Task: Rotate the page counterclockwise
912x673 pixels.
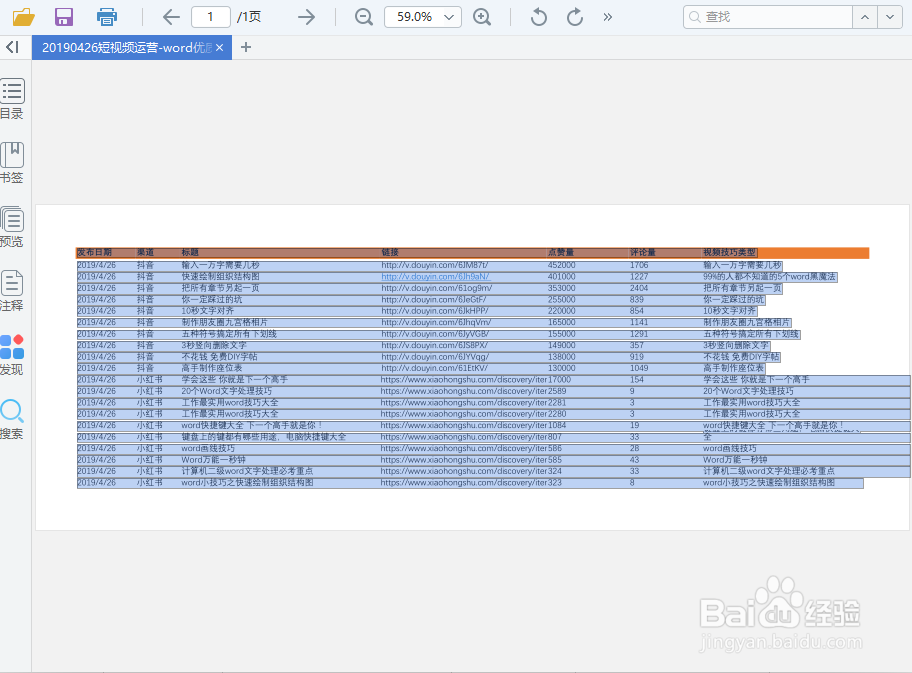Action: point(539,17)
